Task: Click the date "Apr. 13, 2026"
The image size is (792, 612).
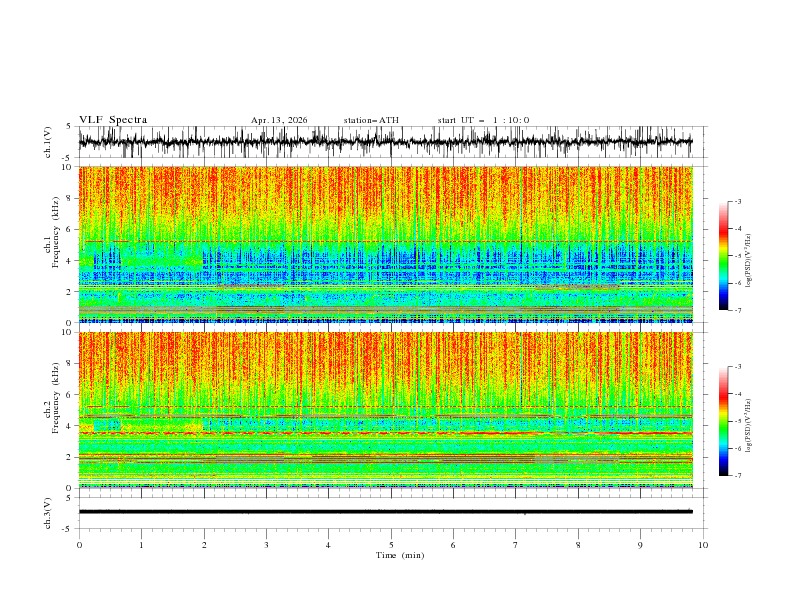Action: (279, 120)
